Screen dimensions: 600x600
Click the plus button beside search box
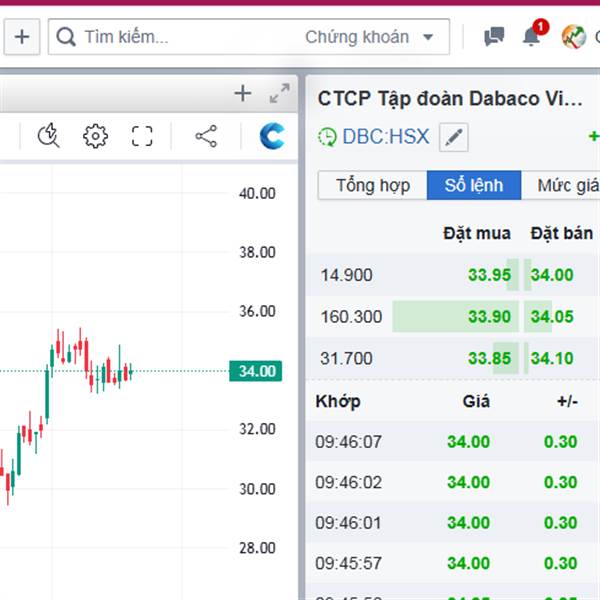click(x=22, y=37)
